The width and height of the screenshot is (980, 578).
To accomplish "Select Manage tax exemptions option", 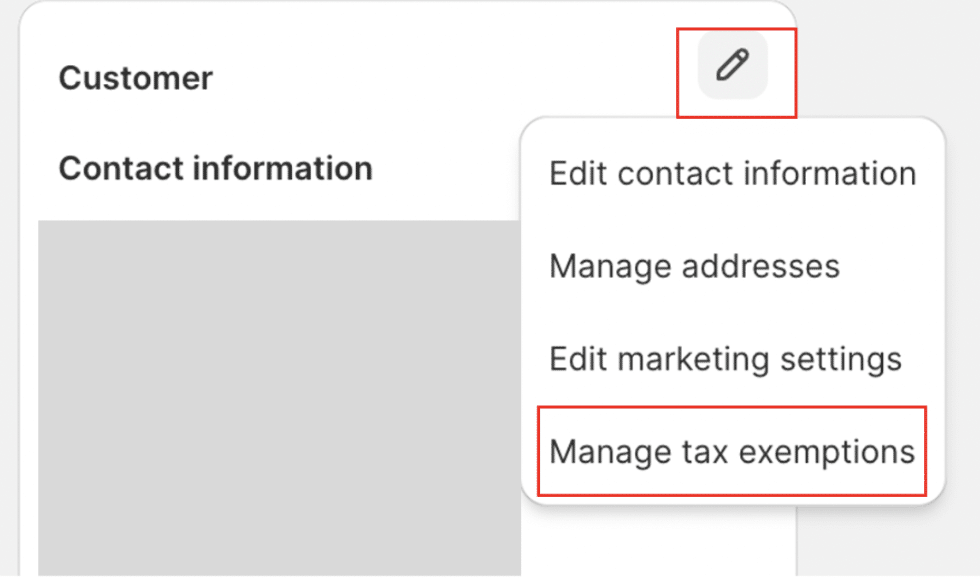I will click(x=732, y=452).
